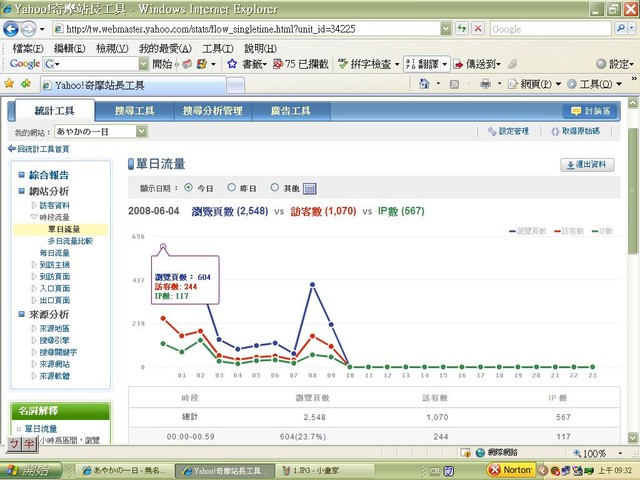
Task: Open the address bar URL dropdown arrow
Action: pyautogui.click(x=446, y=29)
